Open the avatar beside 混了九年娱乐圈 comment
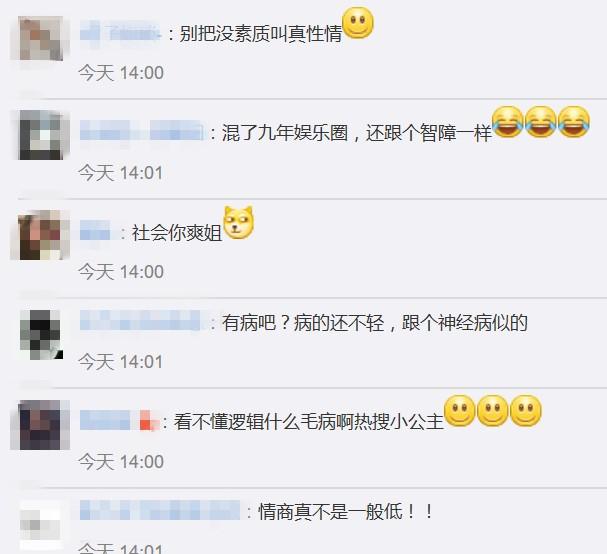 (41, 135)
